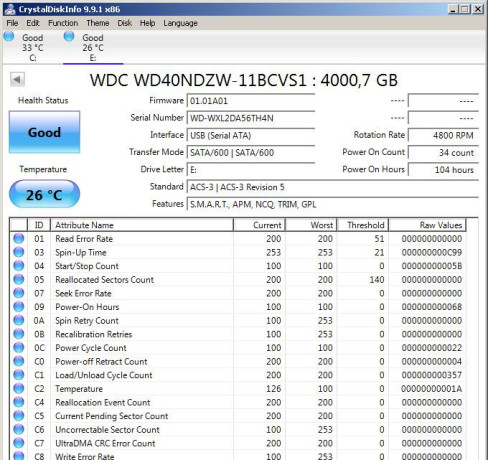
Task: Click the Firmware field 01.01A01
Action: pyautogui.click(x=251, y=101)
